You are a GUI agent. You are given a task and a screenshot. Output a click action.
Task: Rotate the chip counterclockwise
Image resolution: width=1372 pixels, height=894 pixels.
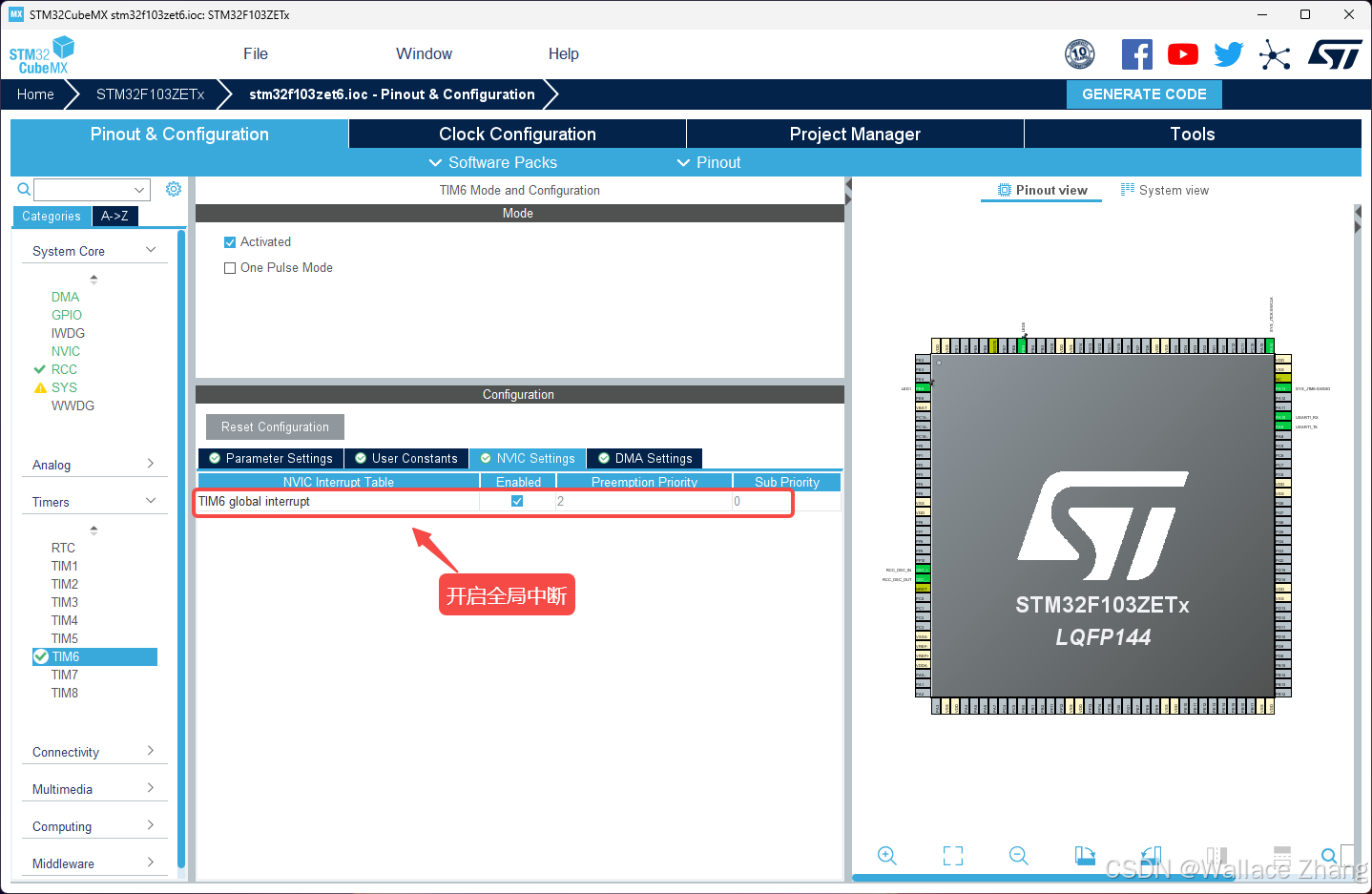point(1151,856)
